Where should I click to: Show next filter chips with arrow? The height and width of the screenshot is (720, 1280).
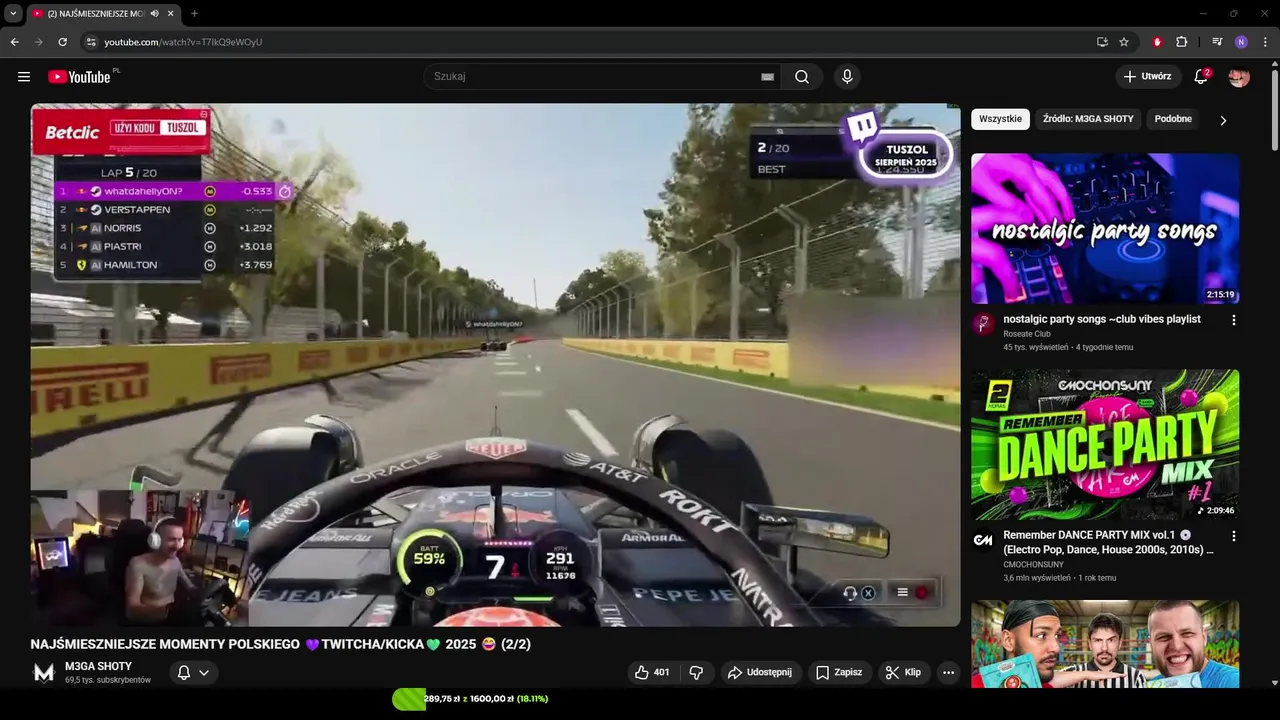(x=1222, y=120)
